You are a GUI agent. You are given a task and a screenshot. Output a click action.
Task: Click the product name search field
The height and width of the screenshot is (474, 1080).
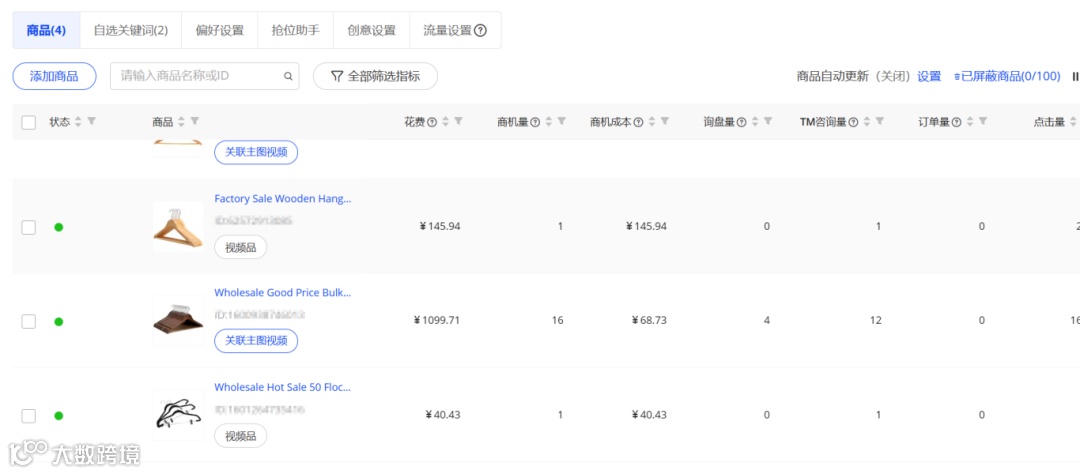coord(198,76)
